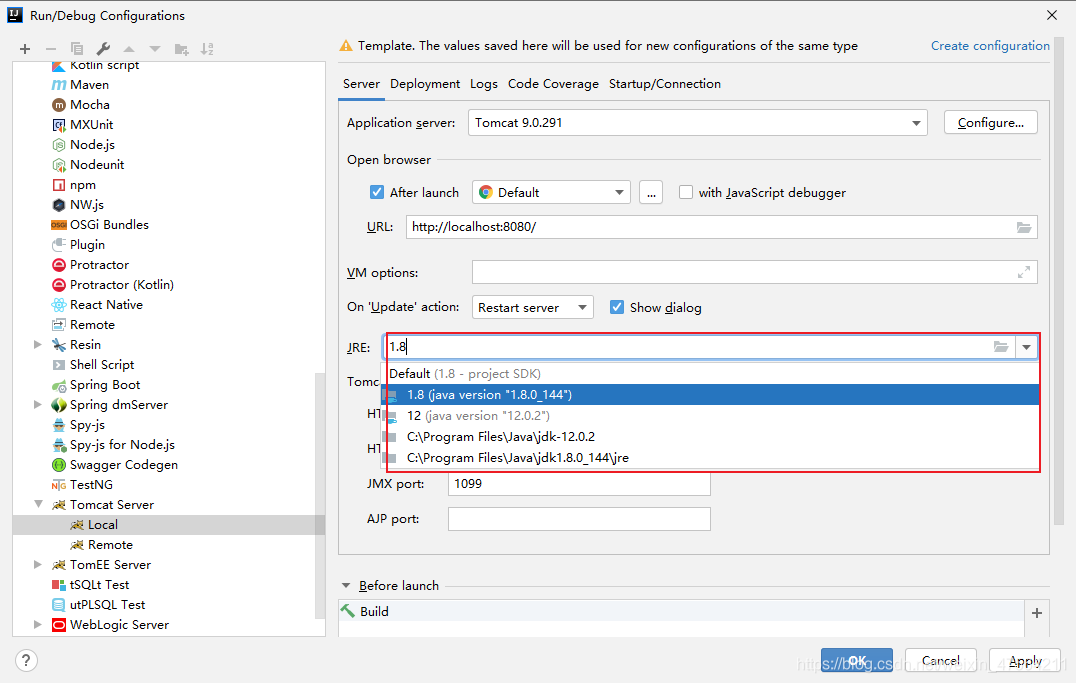This screenshot has height=683, width=1076.
Task: Switch to the Logs tab
Action: click(484, 84)
